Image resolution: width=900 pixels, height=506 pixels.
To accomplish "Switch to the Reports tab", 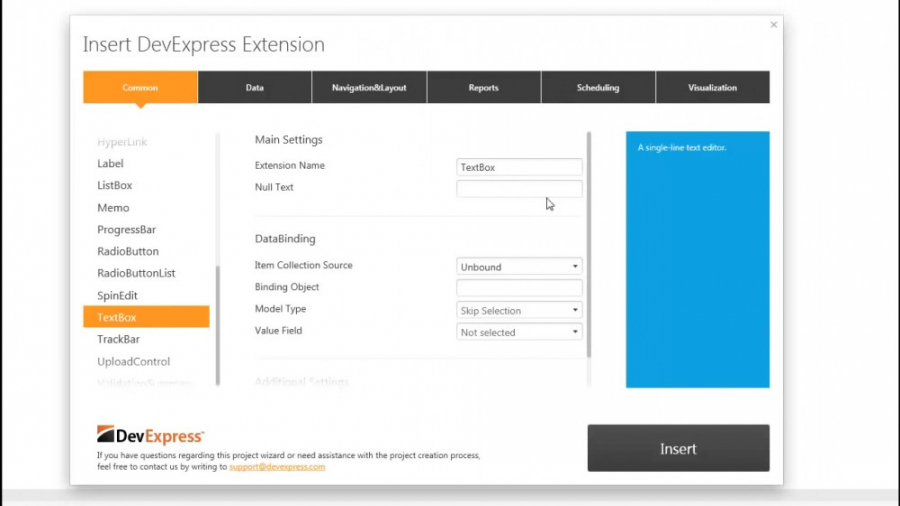I will (x=483, y=87).
